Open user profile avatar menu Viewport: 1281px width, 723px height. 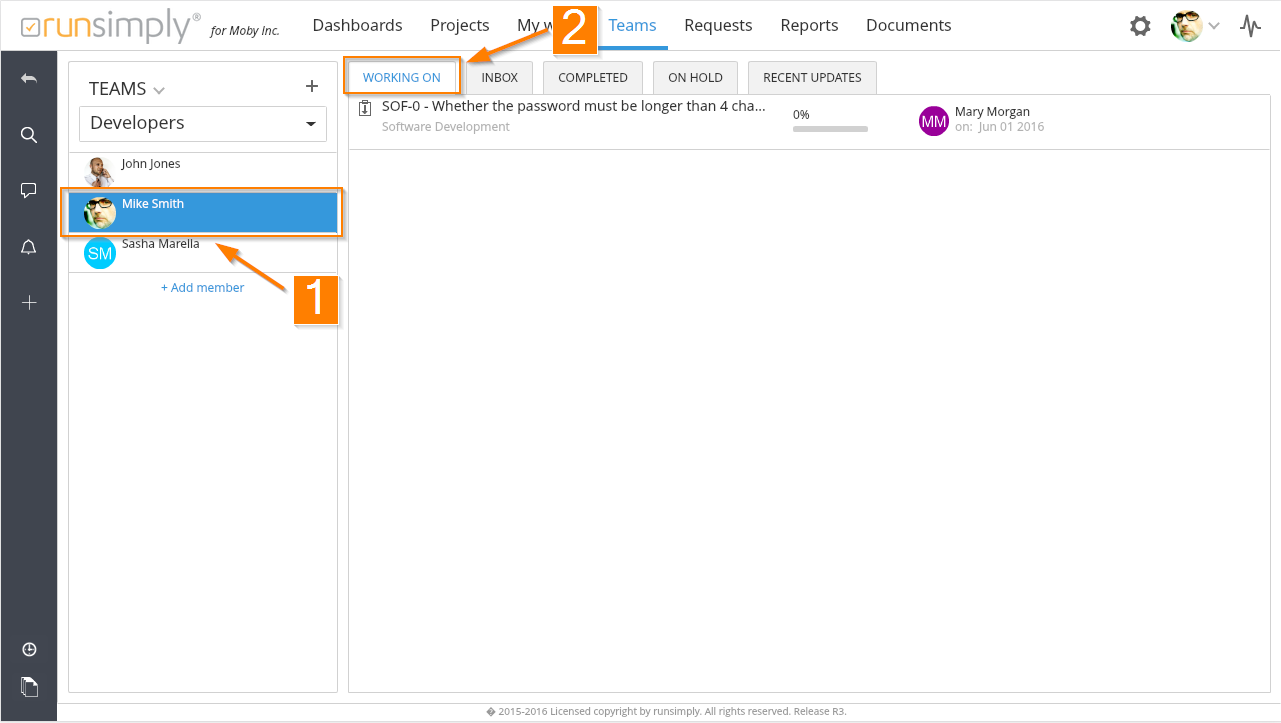pos(1195,26)
